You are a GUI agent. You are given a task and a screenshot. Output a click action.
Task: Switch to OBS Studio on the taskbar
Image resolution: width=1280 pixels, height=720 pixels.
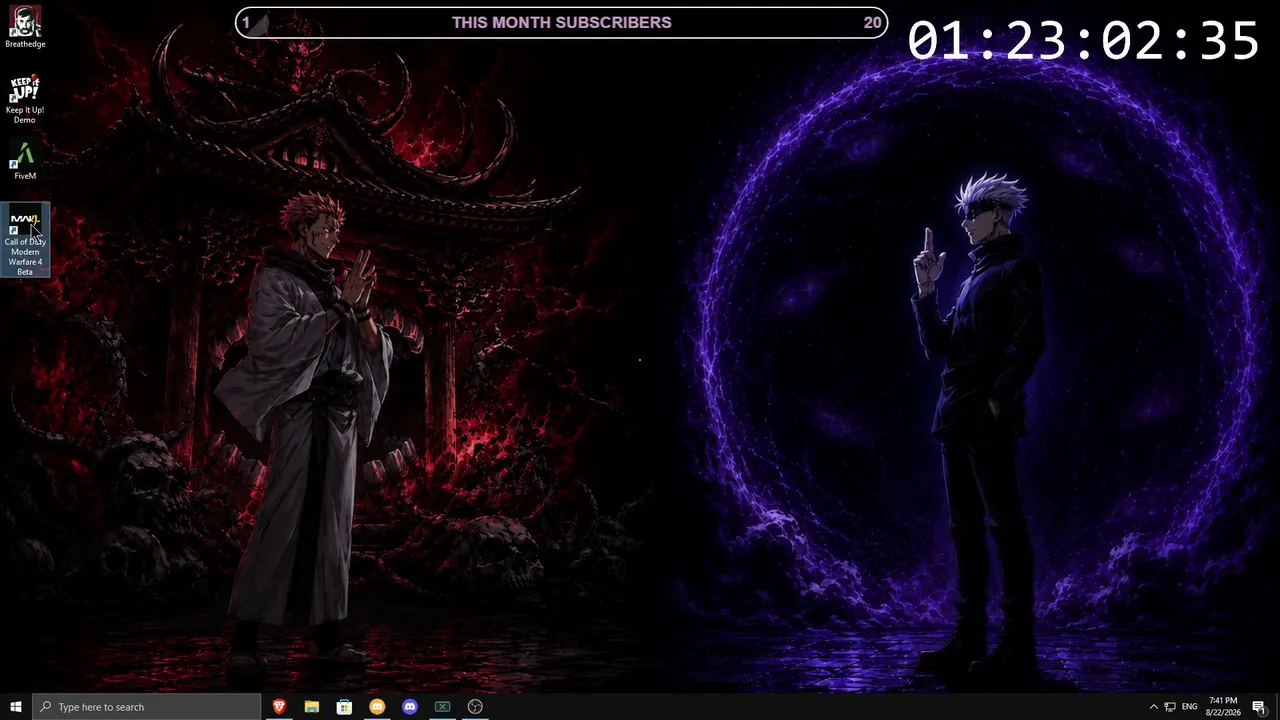click(475, 707)
